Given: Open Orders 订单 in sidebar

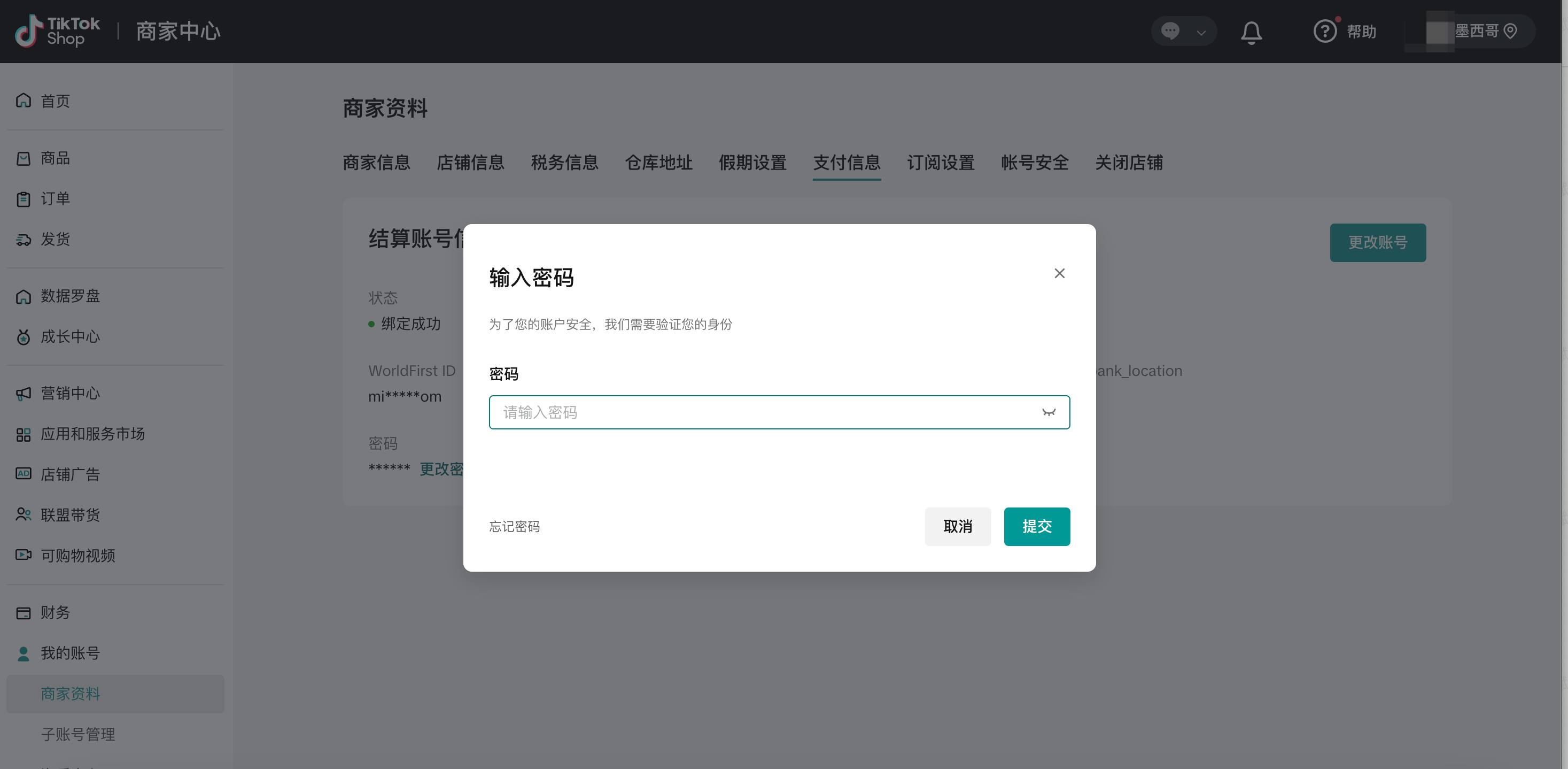Looking at the screenshot, I should point(55,198).
